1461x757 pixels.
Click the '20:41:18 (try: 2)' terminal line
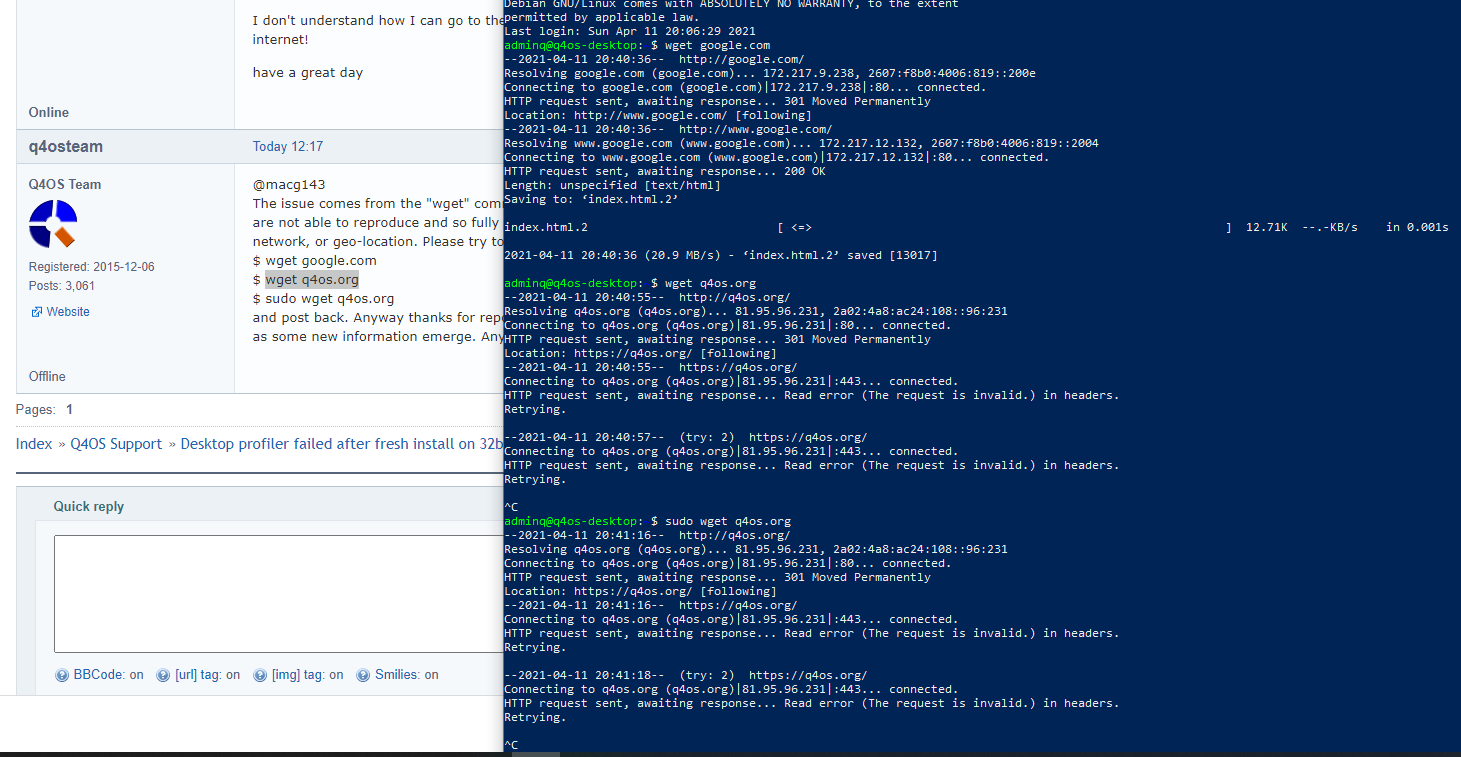pyautogui.click(x=685, y=675)
